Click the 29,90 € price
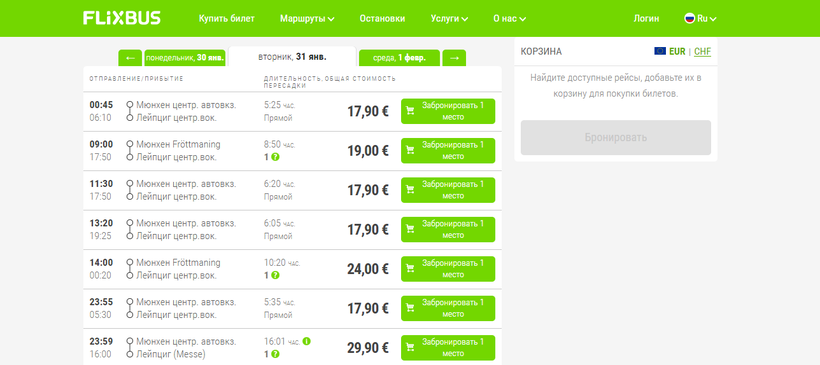 pyautogui.click(x=368, y=348)
